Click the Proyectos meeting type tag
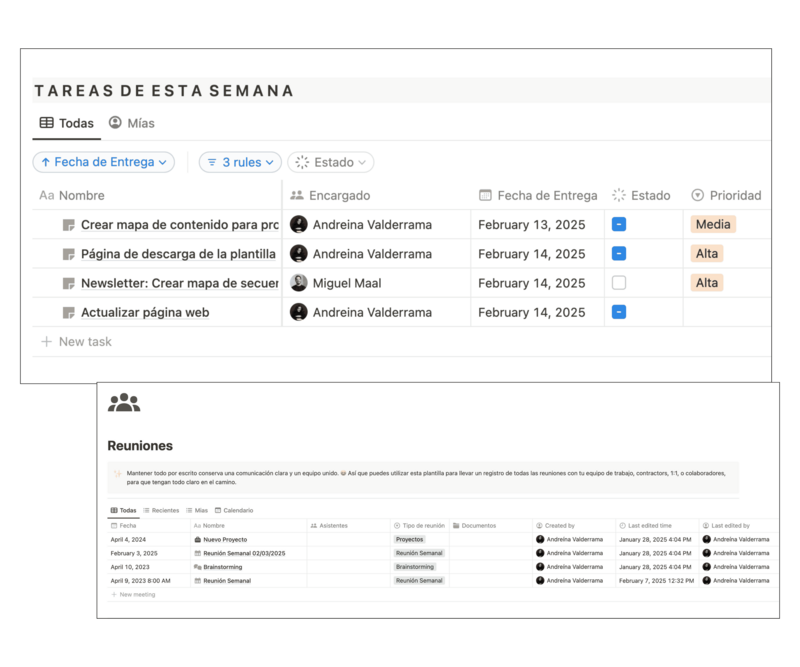Viewport: 800px width, 667px height. (410, 539)
